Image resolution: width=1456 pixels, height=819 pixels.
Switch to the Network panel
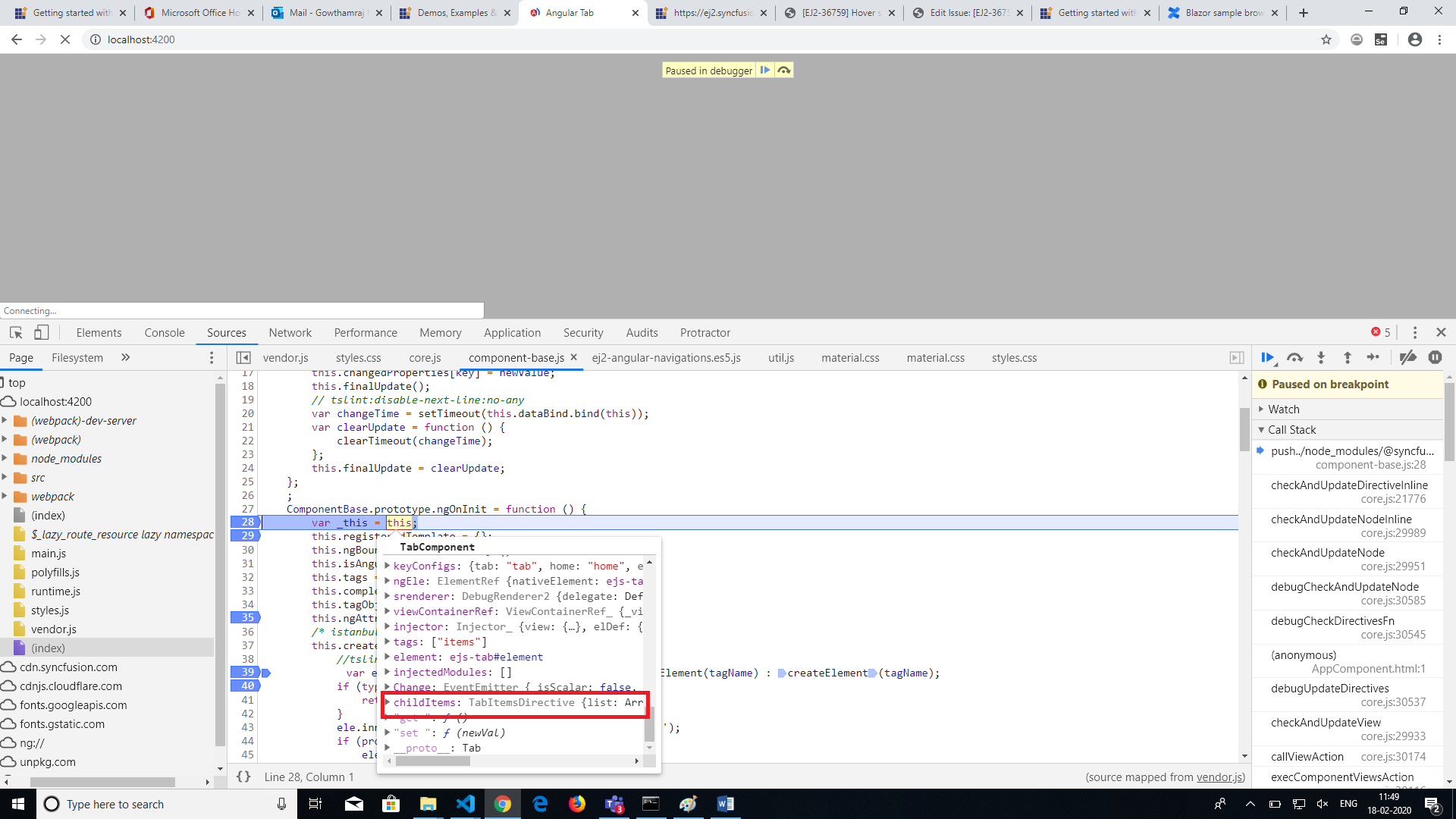pyautogui.click(x=290, y=332)
